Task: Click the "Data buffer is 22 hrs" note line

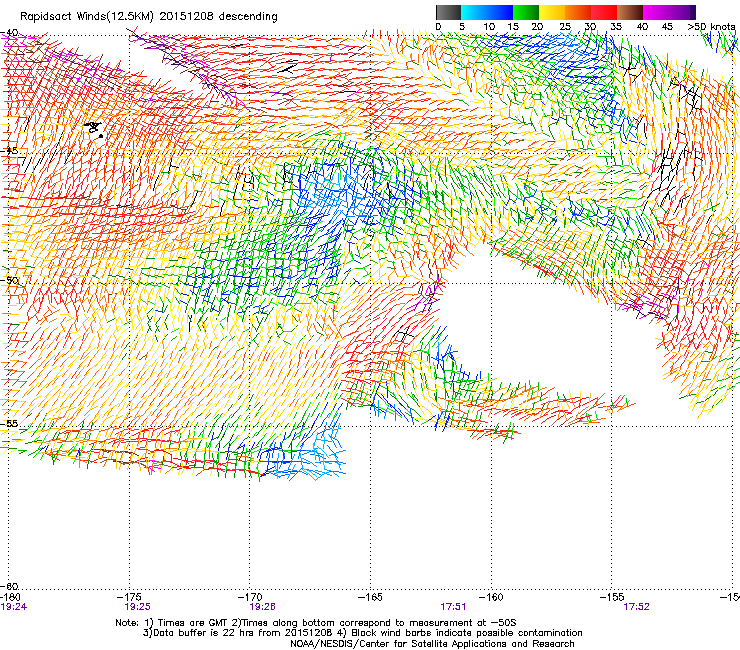Action: (362, 633)
